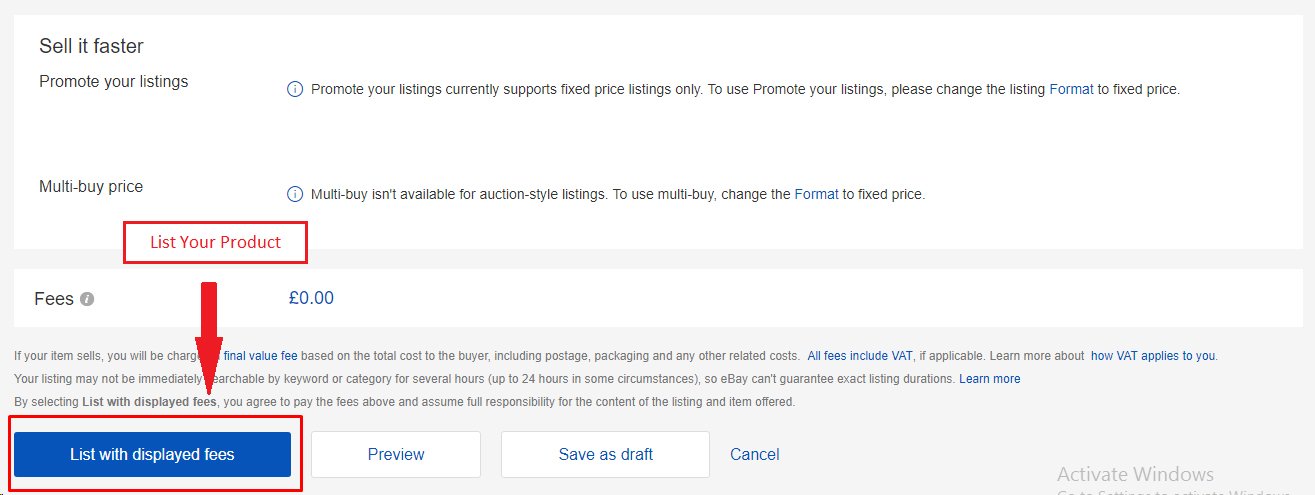Cancel the listing via Cancel link
1315x495 pixels.
[755, 454]
